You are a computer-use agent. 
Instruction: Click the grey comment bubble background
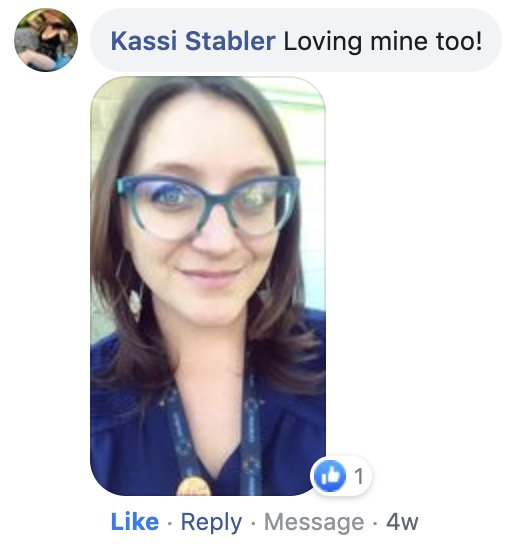coord(296,40)
